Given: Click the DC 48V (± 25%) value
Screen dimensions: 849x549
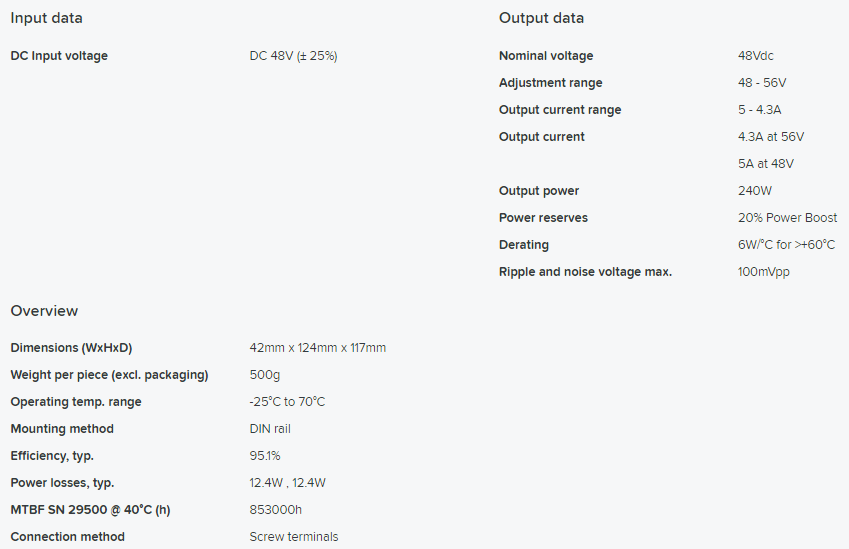Looking at the screenshot, I should coord(293,56).
